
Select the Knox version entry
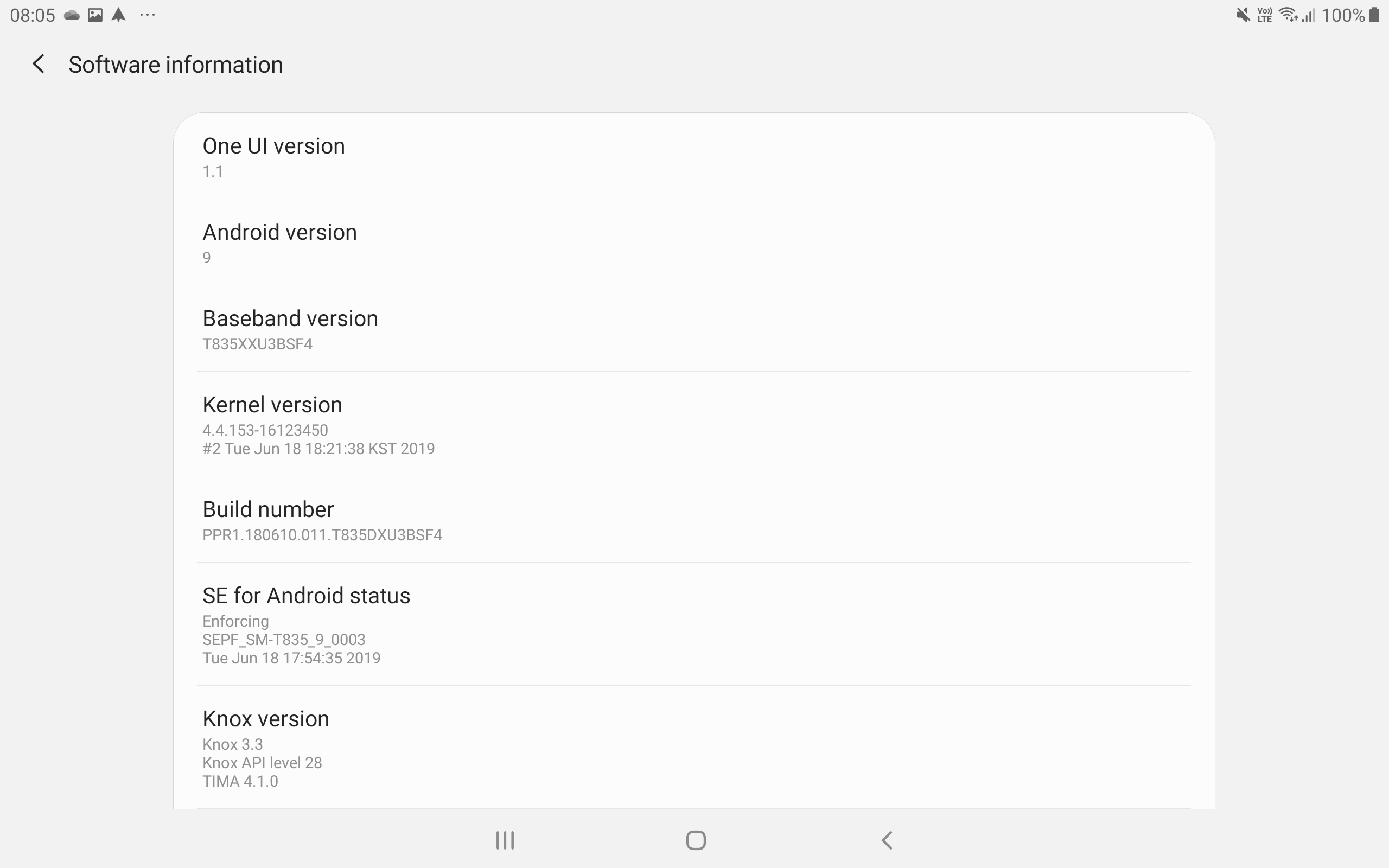[x=694, y=748]
